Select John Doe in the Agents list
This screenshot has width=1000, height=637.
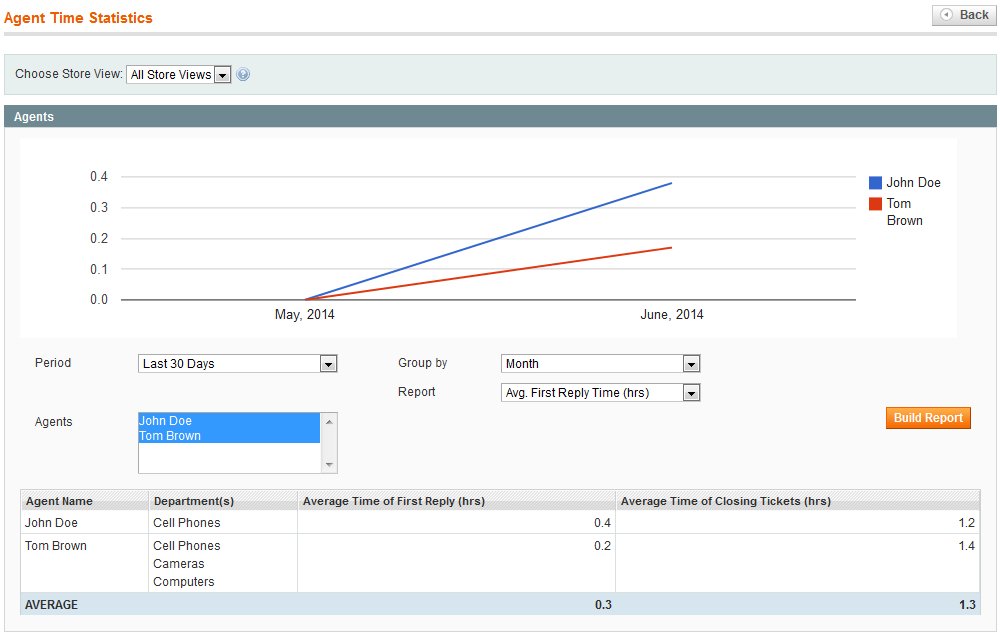pyautogui.click(x=229, y=421)
